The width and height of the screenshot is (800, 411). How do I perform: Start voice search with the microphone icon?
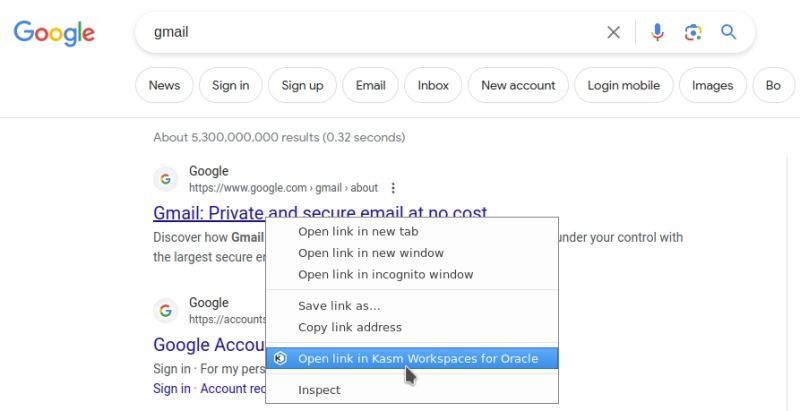click(x=657, y=32)
